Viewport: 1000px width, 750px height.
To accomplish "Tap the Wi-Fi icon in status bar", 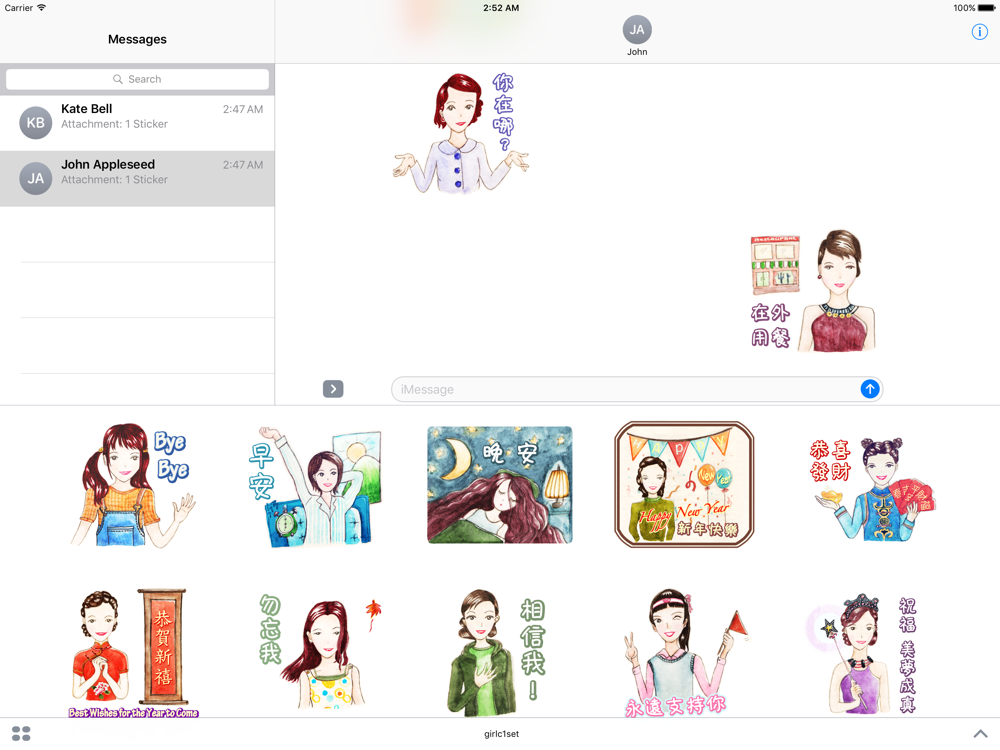I will pos(41,8).
